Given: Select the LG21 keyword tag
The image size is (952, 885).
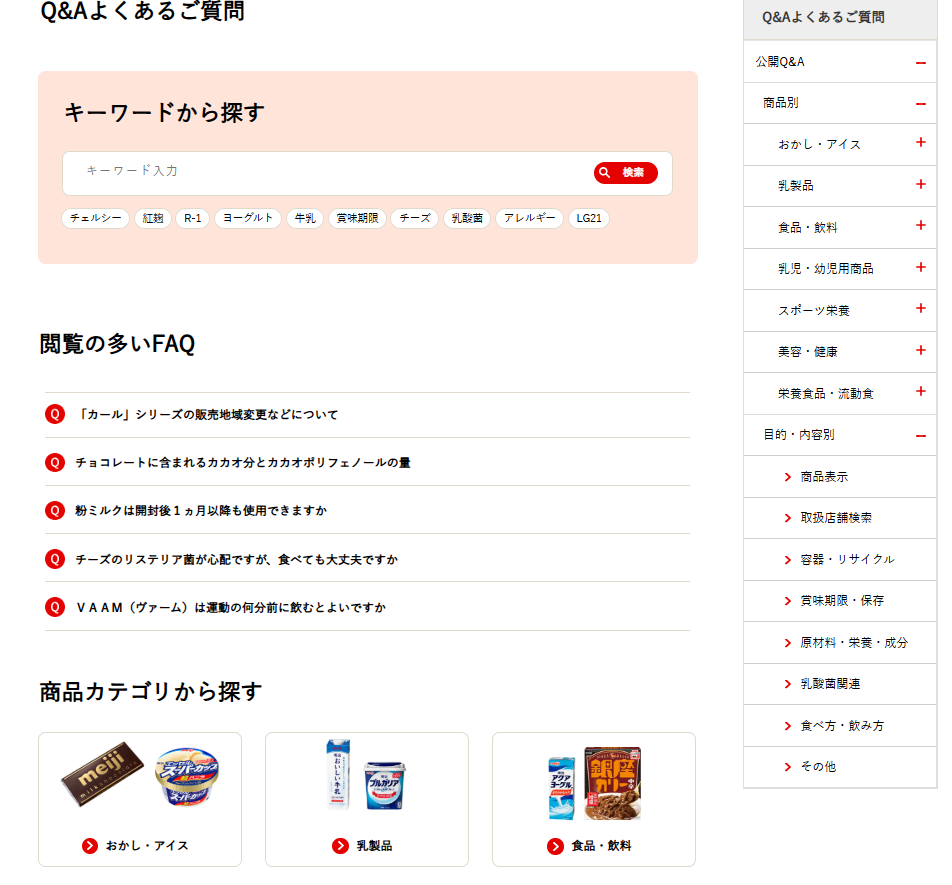Looking at the screenshot, I should (x=588, y=218).
